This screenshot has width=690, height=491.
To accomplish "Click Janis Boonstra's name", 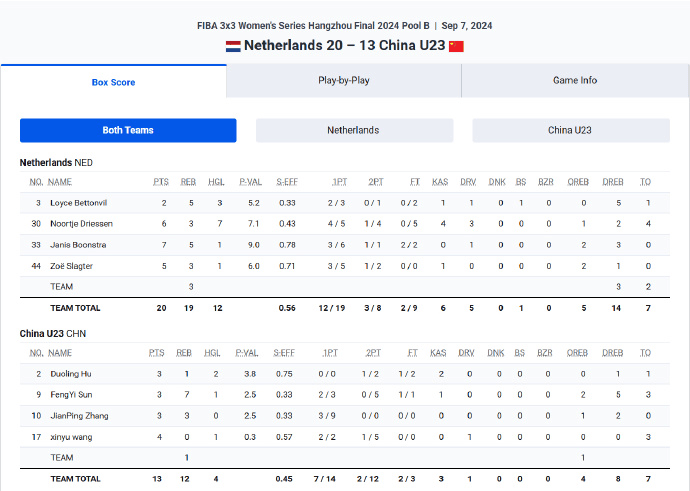I will point(78,244).
